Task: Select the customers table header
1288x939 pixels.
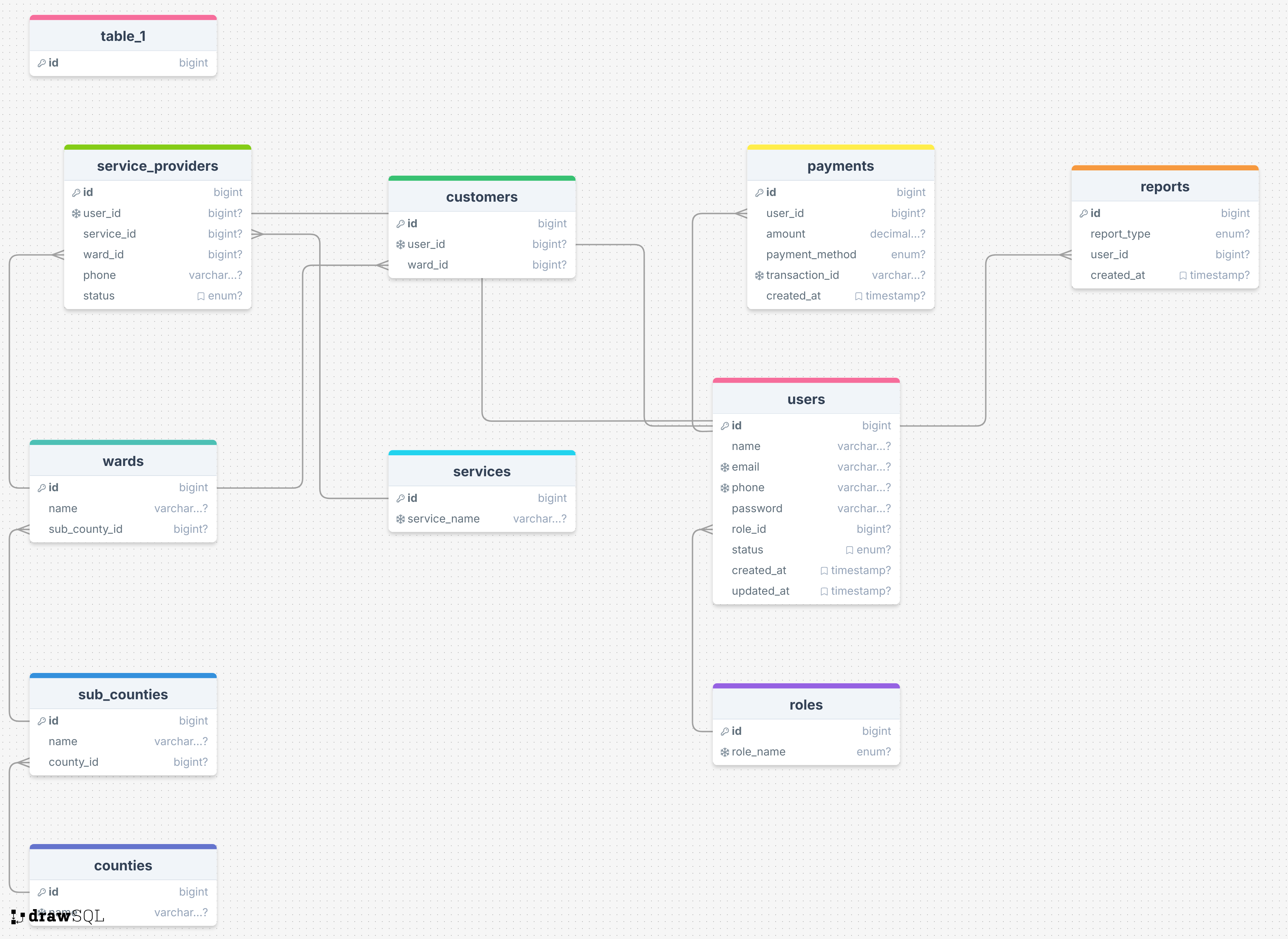Action: [x=481, y=197]
